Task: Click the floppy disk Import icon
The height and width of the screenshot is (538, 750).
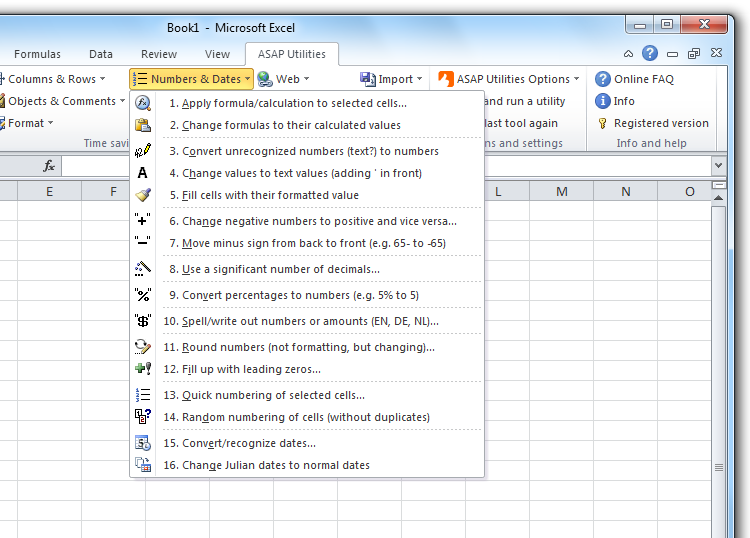Action: coord(367,79)
